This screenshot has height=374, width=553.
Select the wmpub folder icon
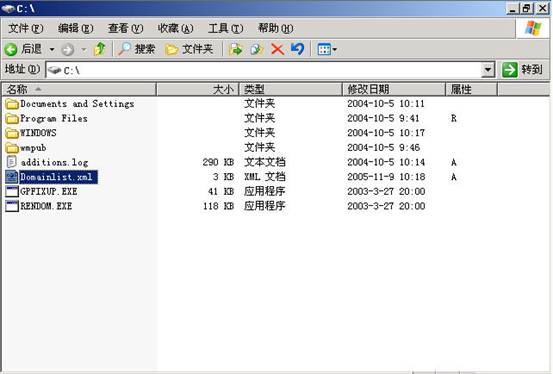click(x=12, y=147)
